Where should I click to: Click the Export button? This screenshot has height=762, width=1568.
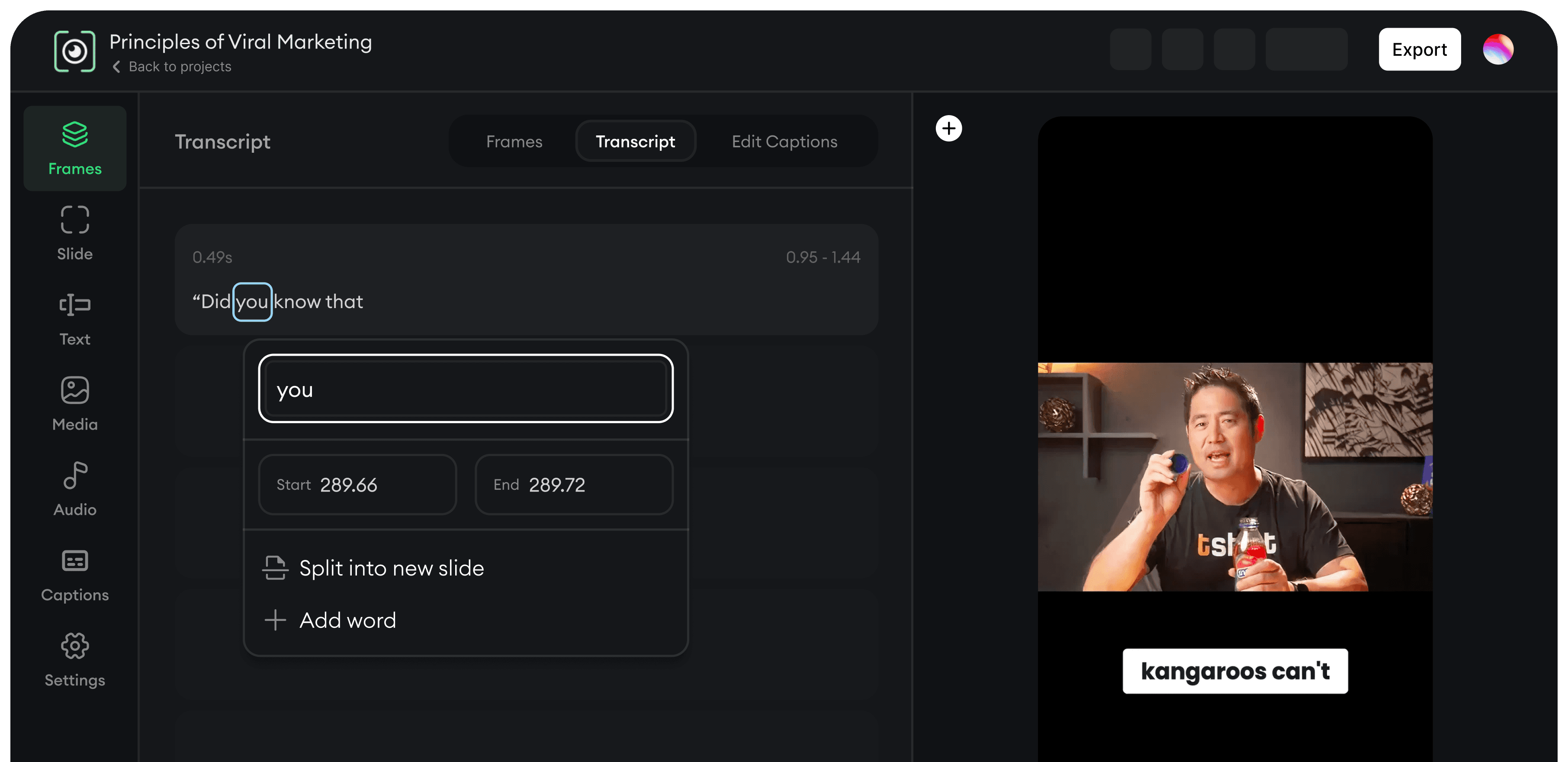click(1419, 49)
